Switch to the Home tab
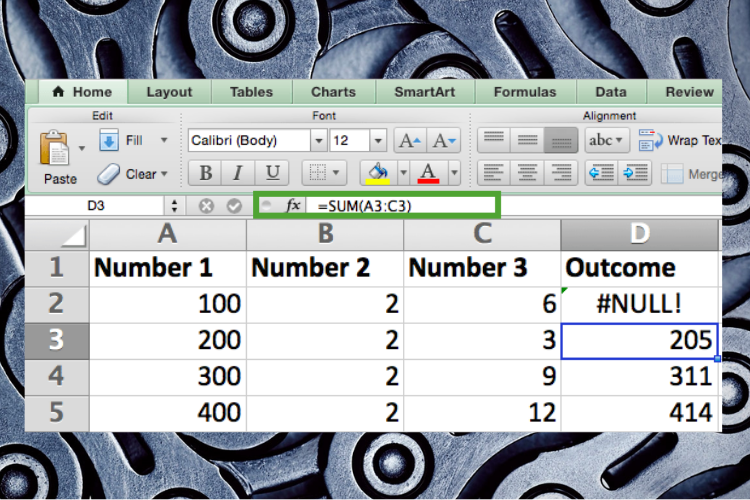750x500 pixels. pyautogui.click(x=82, y=92)
